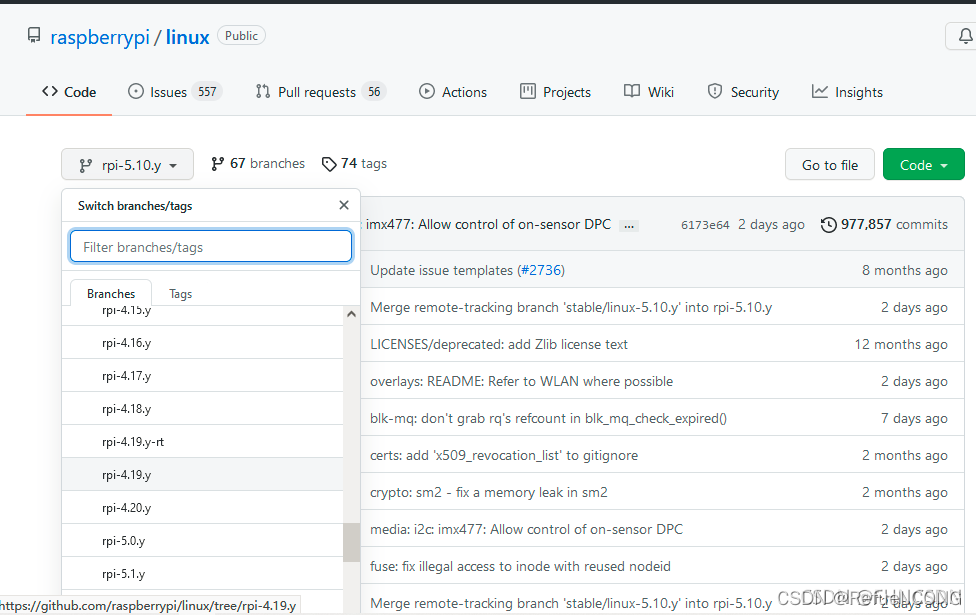The image size is (976, 615).
Task: Click the raspberrypi owner link
Action: tap(100, 37)
